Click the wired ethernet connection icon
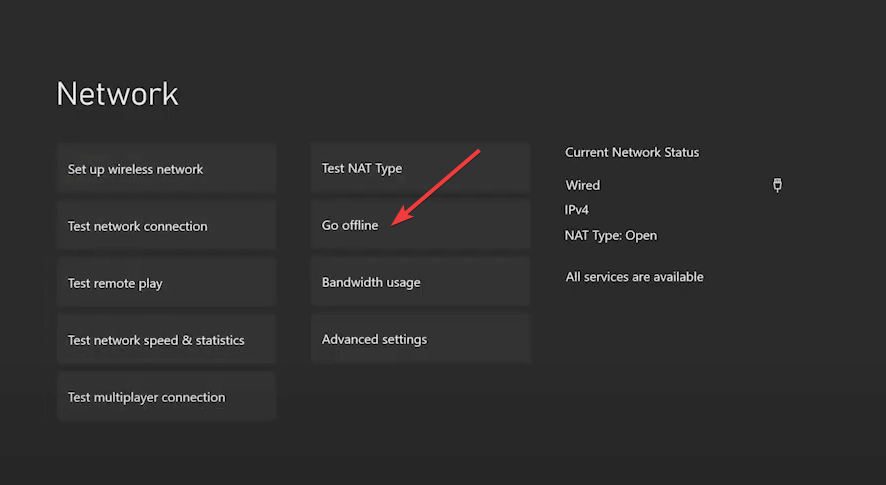Screen dimensions: 886x485 (778, 185)
